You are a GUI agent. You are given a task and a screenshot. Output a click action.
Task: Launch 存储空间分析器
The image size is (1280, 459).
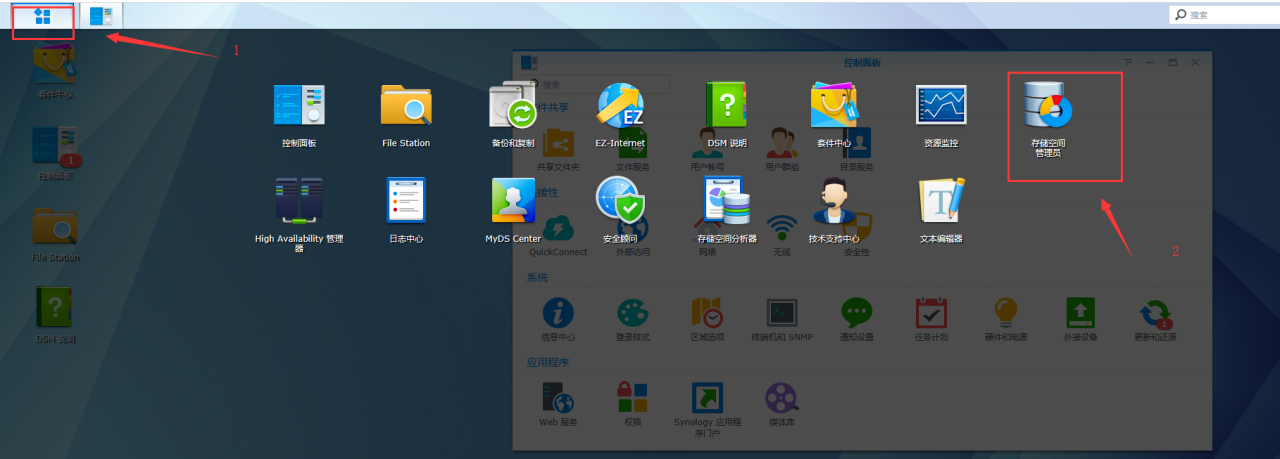pyautogui.click(x=727, y=211)
